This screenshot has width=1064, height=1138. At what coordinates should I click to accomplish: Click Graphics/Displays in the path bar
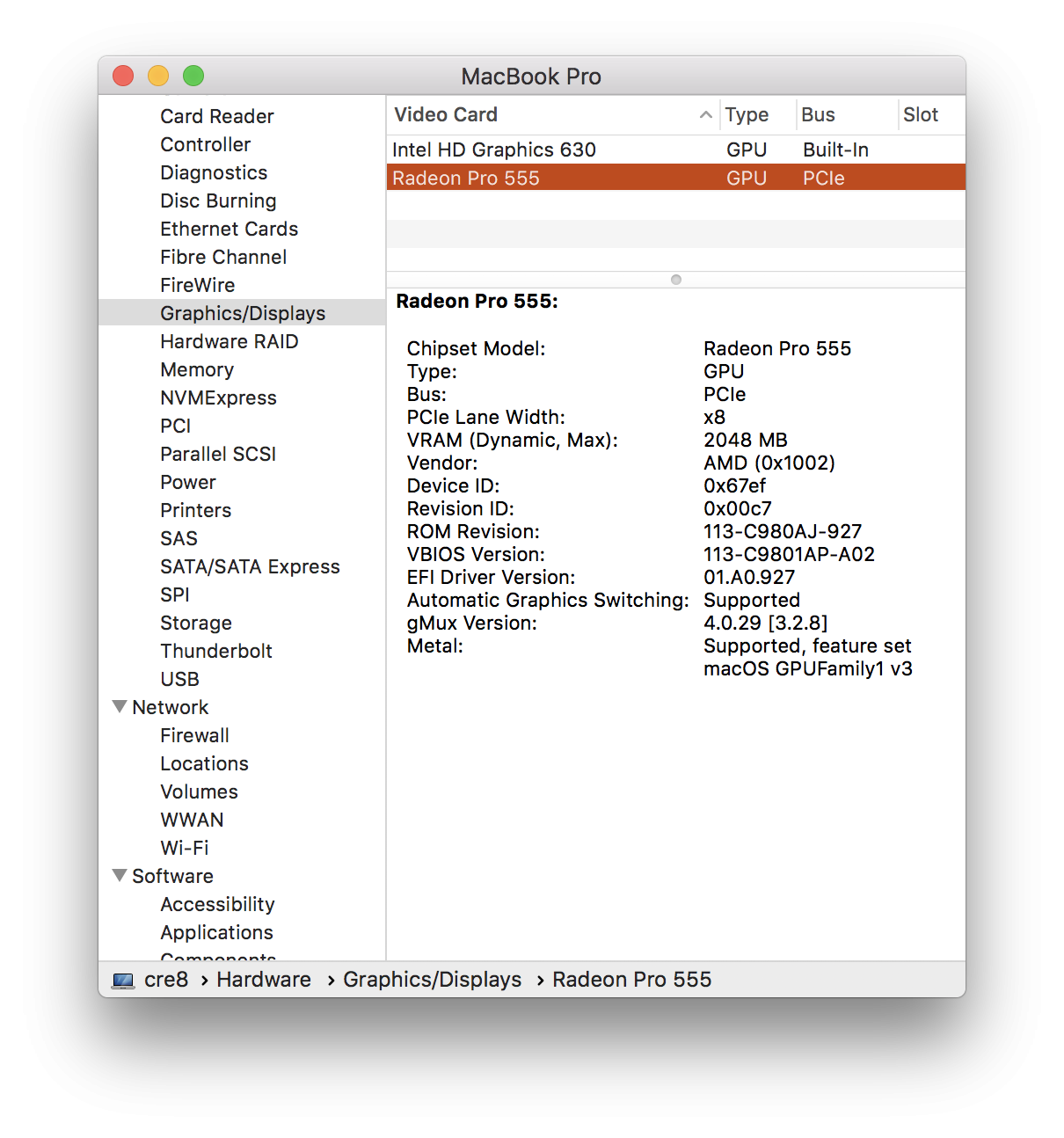(432, 980)
